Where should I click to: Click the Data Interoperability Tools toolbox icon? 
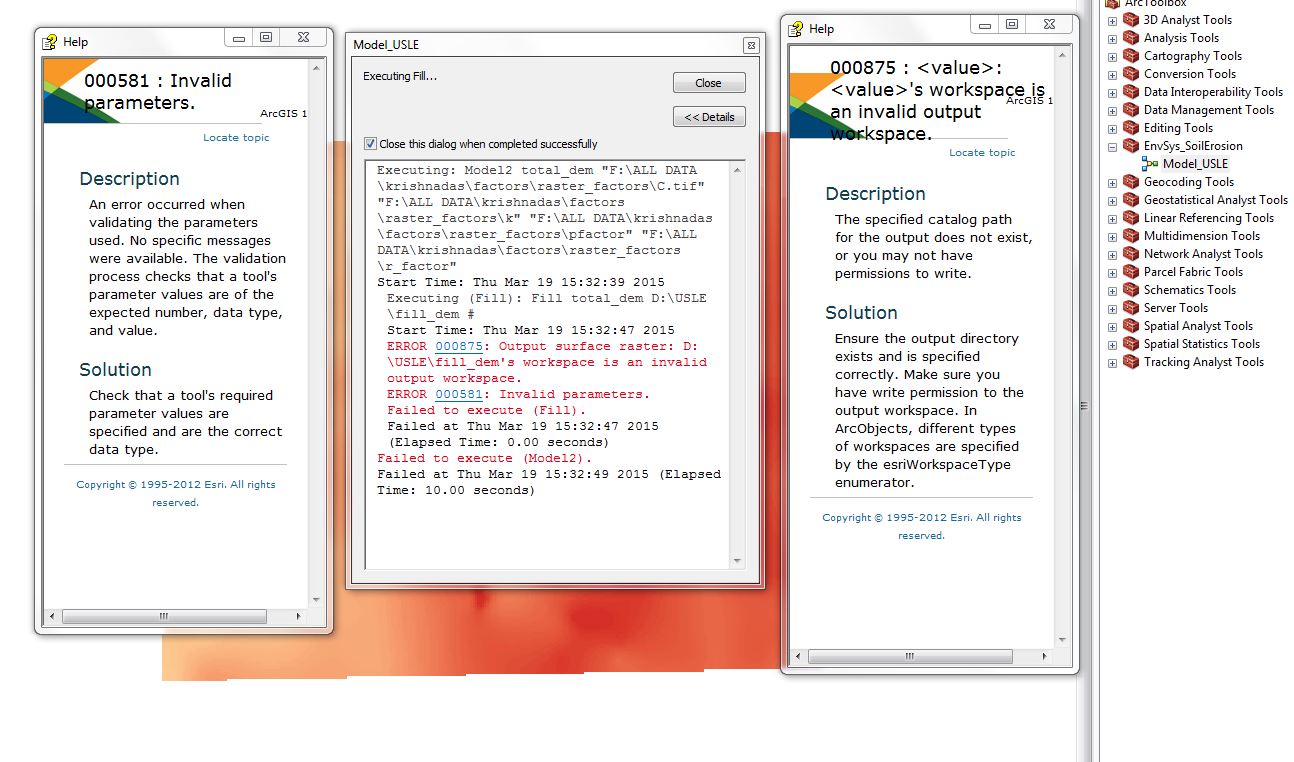pos(1131,92)
